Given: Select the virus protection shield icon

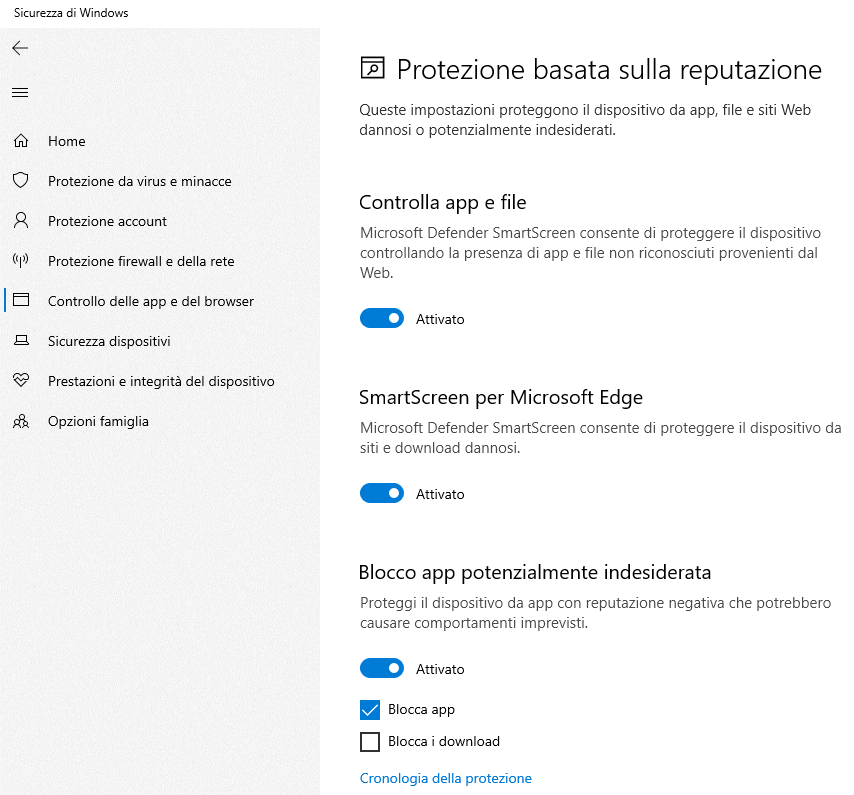Looking at the screenshot, I should [x=21, y=180].
